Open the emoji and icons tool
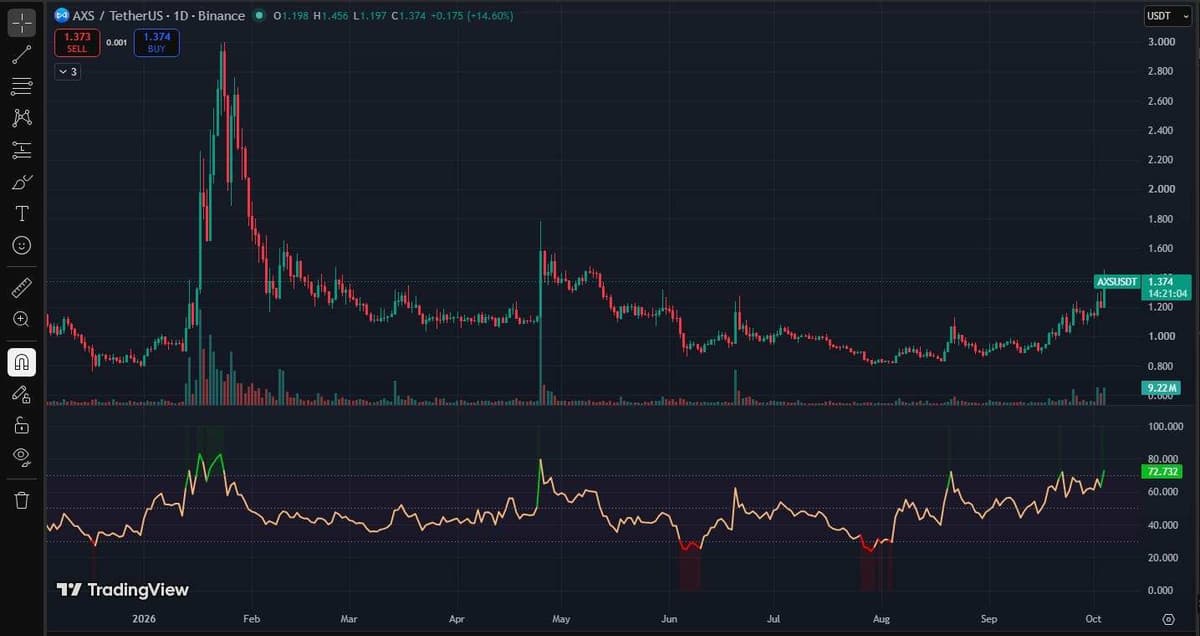The image size is (1200, 636). coord(22,245)
